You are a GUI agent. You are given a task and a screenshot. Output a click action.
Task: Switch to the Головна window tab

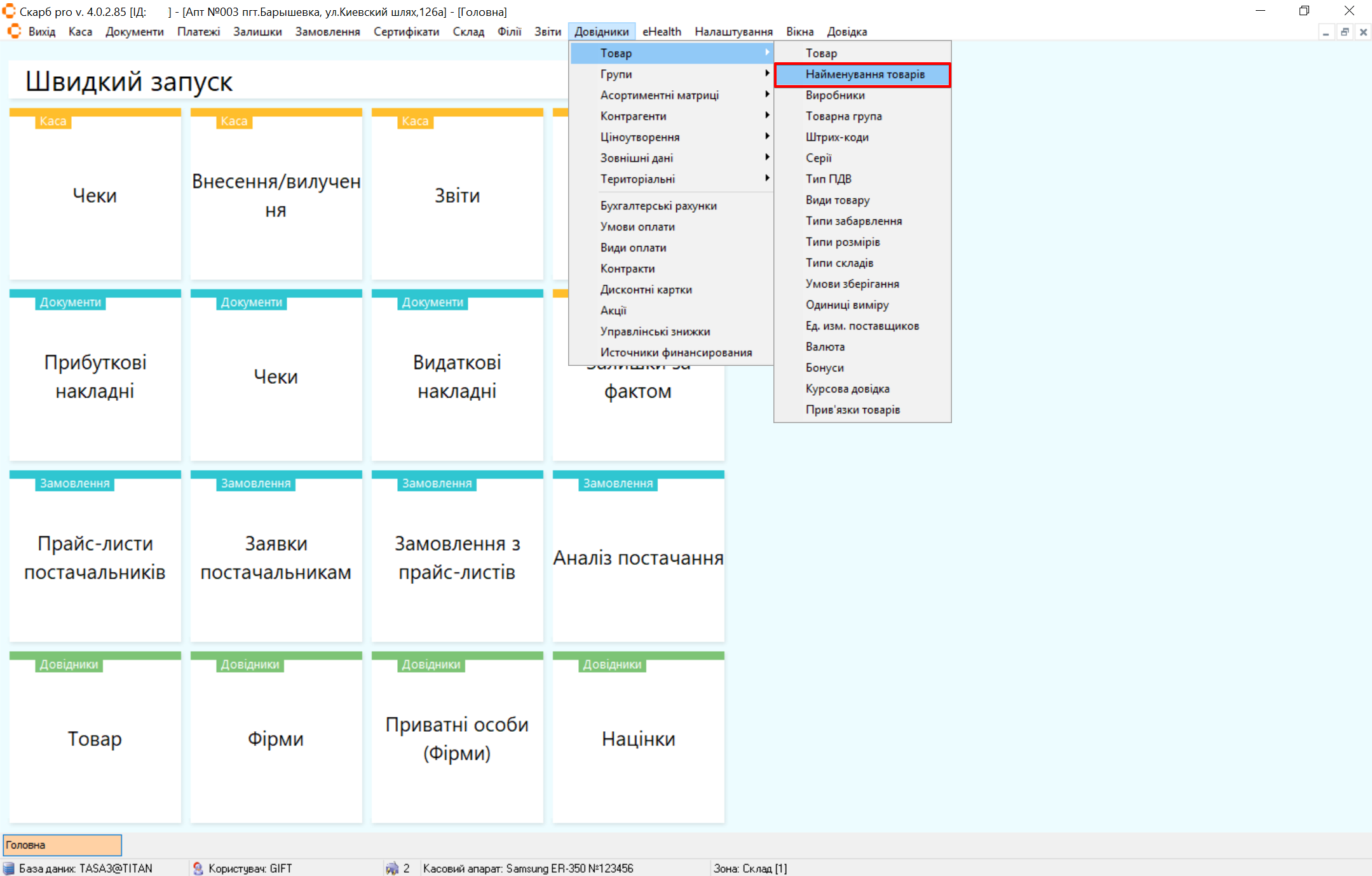tap(62, 845)
